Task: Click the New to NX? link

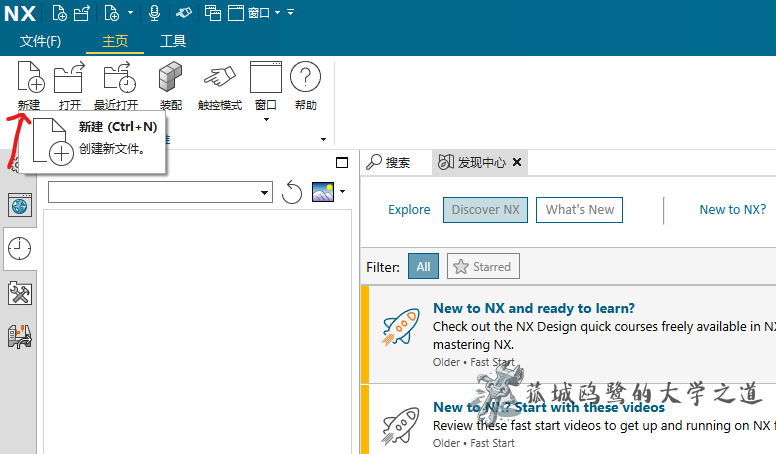Action: click(733, 210)
